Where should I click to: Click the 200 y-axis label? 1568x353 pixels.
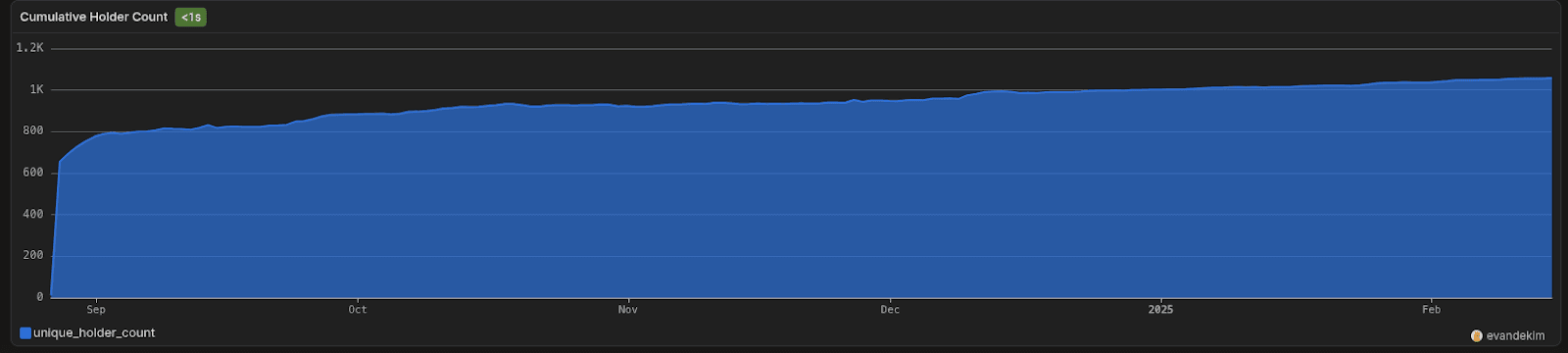tap(33, 255)
